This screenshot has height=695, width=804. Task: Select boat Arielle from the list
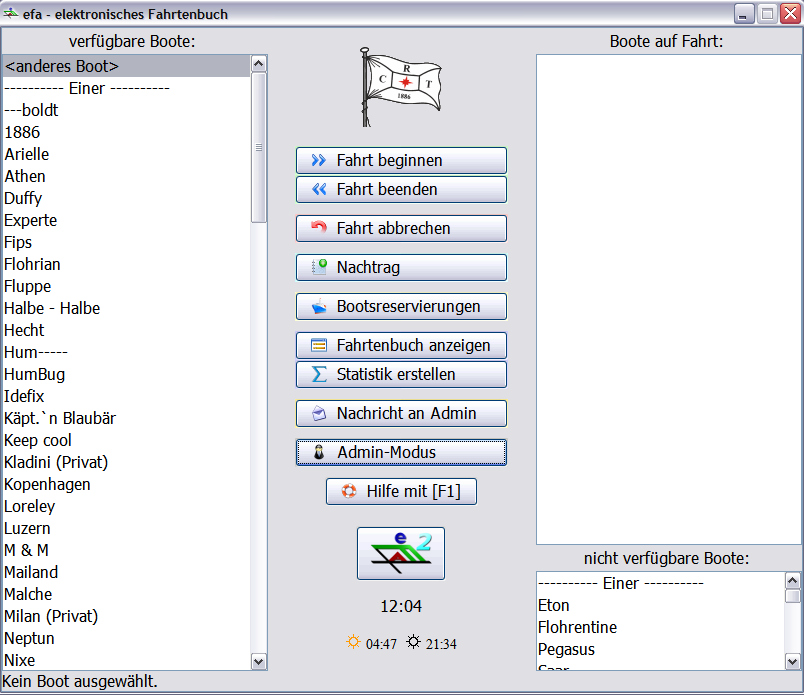pos(27,154)
